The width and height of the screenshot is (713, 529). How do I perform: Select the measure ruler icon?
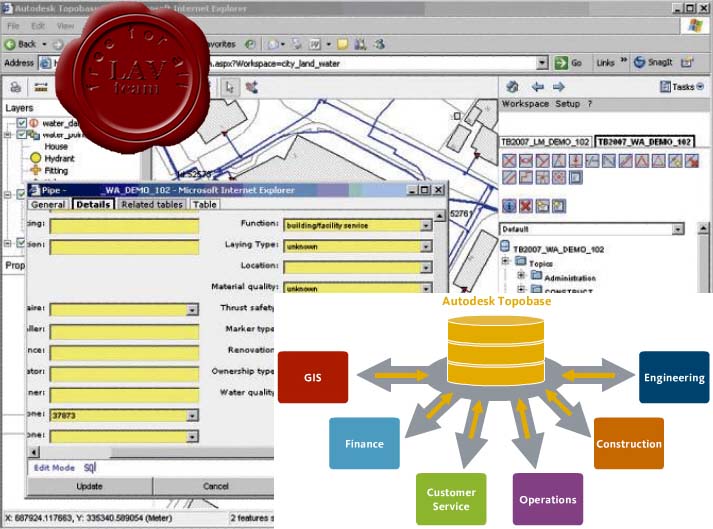pyautogui.click(x=41, y=87)
